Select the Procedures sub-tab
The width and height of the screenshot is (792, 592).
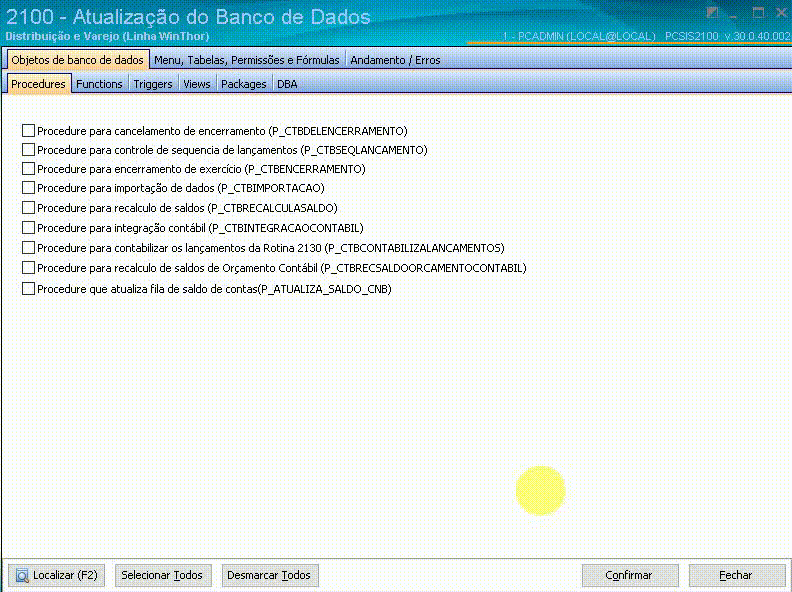pyautogui.click(x=38, y=84)
